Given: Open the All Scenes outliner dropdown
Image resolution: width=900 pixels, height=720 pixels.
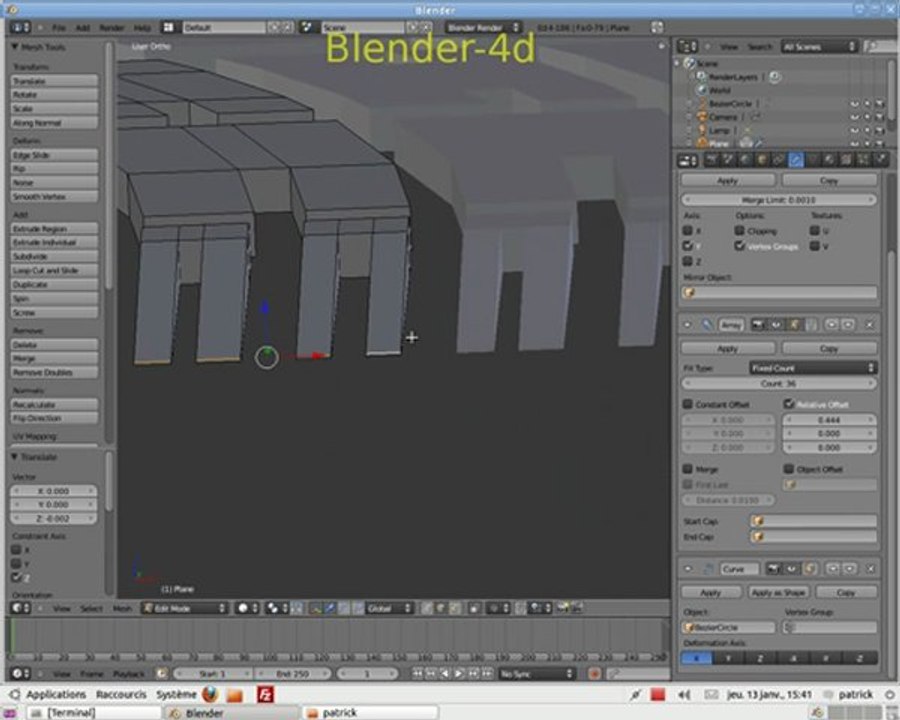Looking at the screenshot, I should pos(819,47).
